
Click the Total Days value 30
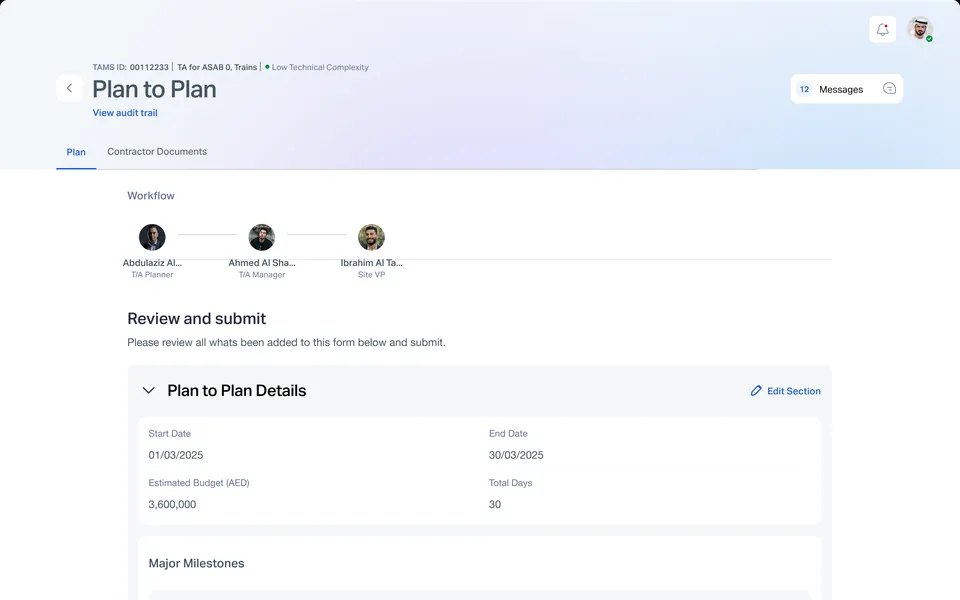(495, 504)
